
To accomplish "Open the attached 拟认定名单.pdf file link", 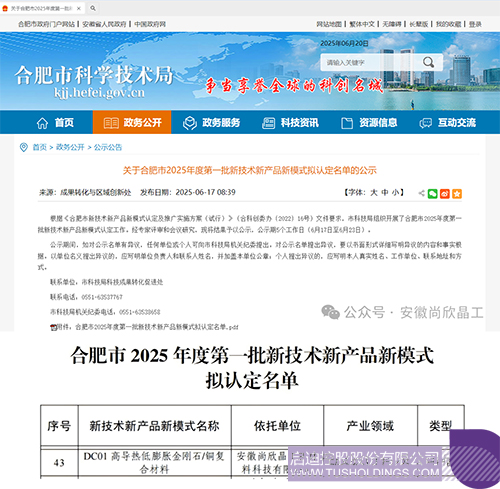I will point(157,327).
